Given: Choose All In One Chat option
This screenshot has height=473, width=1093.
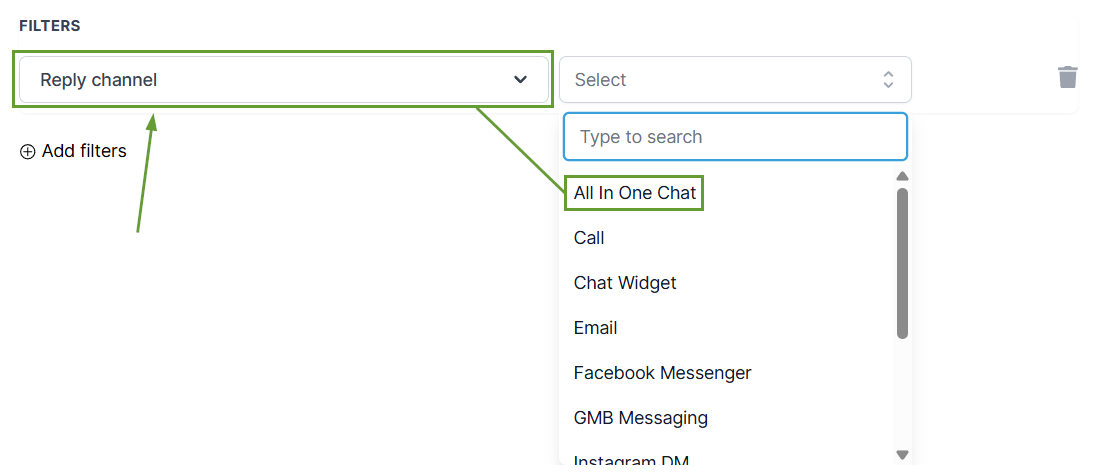Looking at the screenshot, I should (x=635, y=193).
